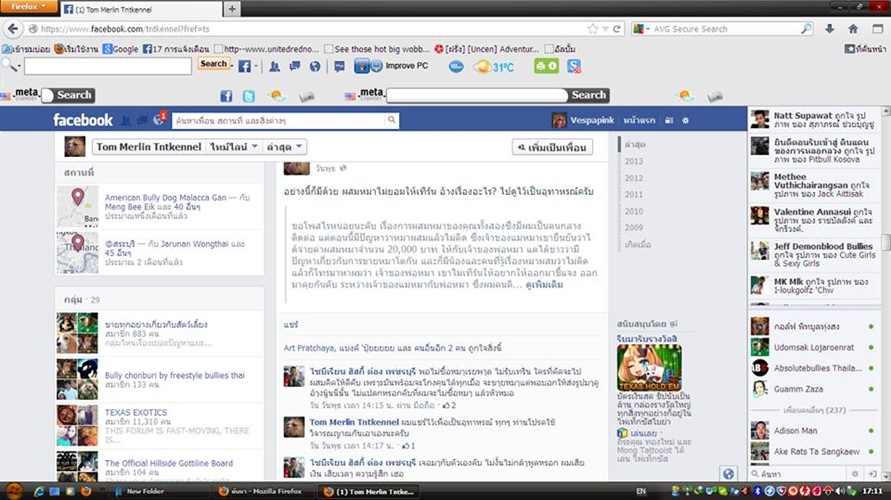
Task: Click Natt Supawat ticker story
Action: point(814,119)
